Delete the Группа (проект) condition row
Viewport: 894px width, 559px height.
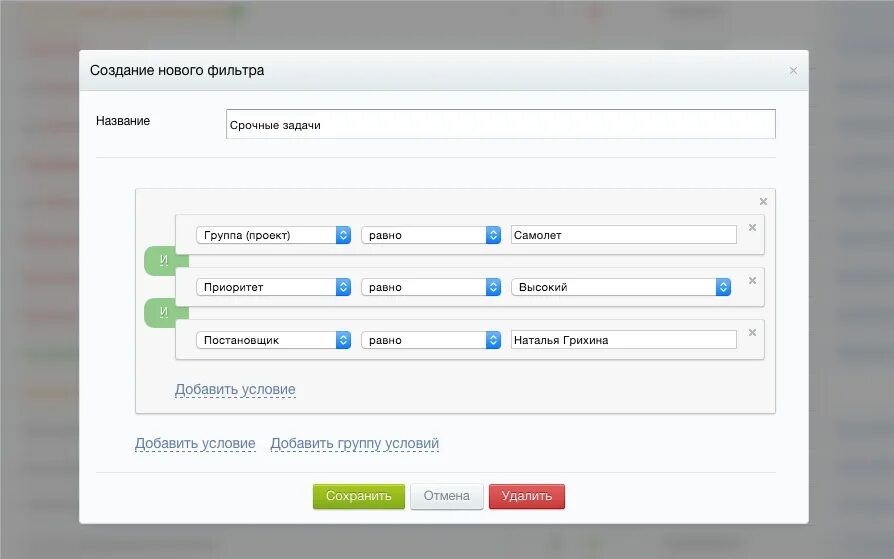point(752,228)
